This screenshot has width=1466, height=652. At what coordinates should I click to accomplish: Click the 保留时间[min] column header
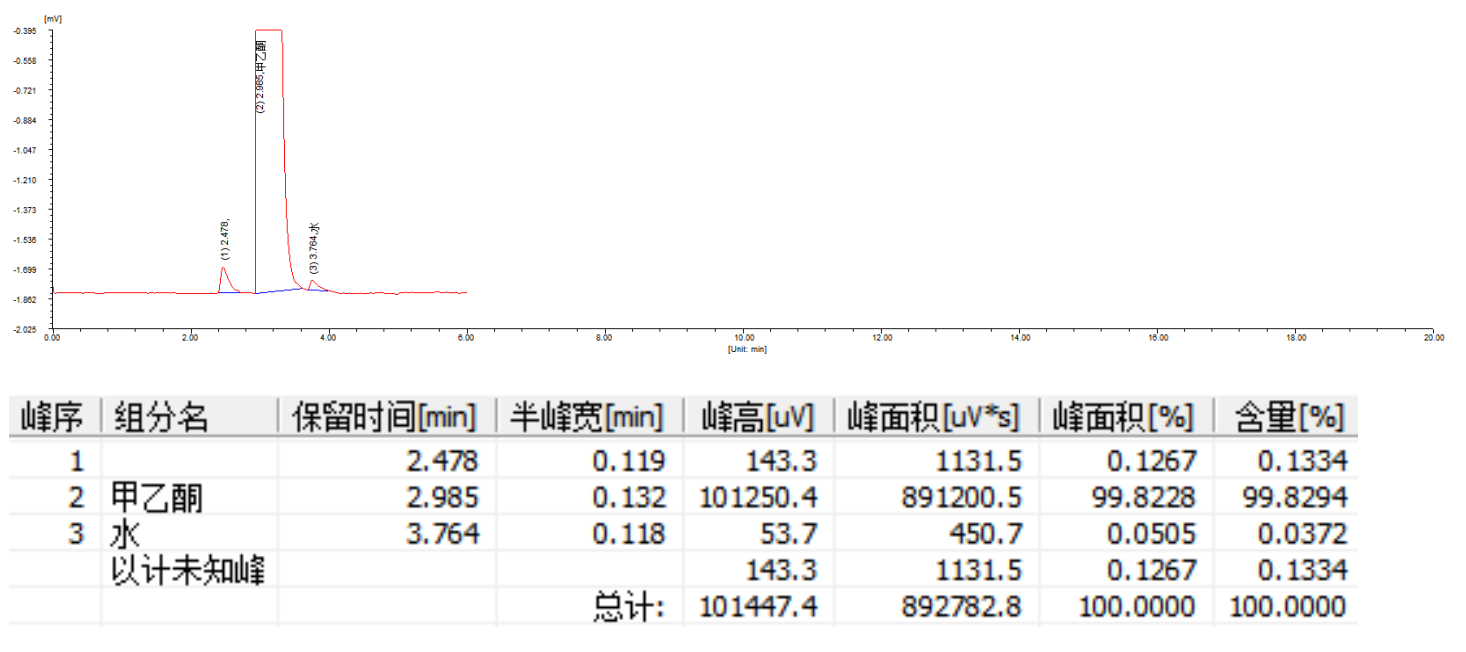(385, 416)
